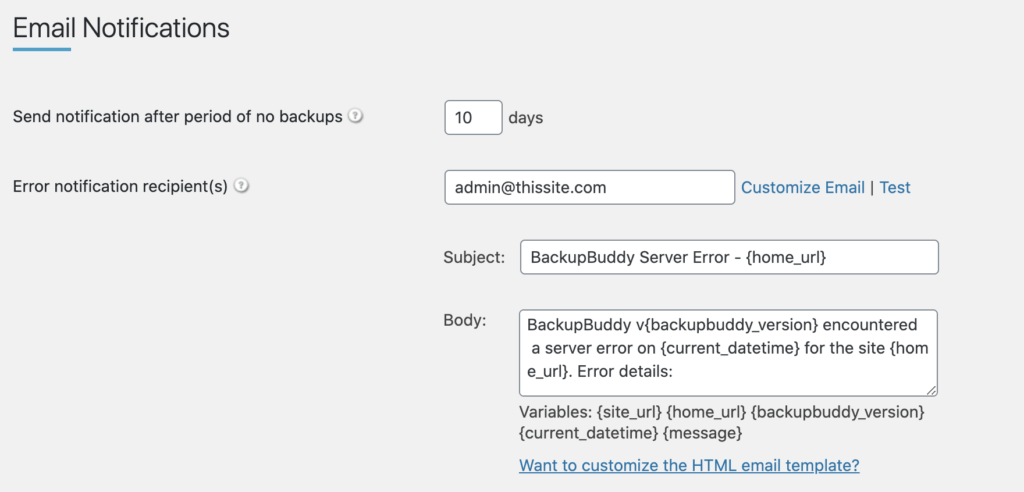Open 'Want to customize the HTML email template?' link

[689, 465]
